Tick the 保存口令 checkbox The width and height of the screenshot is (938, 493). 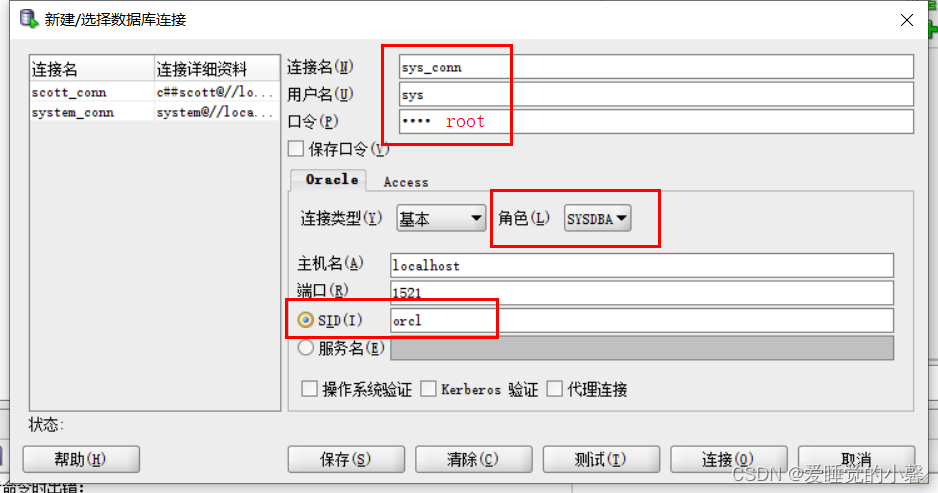(x=296, y=148)
